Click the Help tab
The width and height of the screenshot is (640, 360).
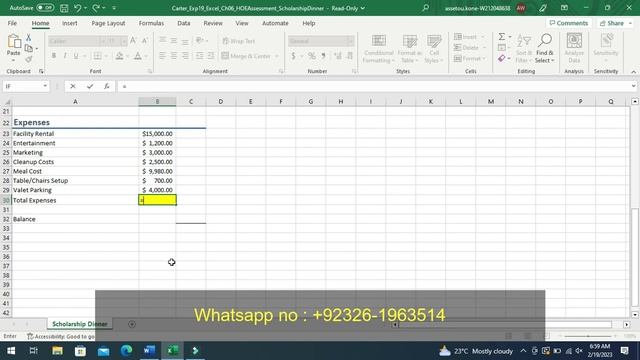point(309,23)
